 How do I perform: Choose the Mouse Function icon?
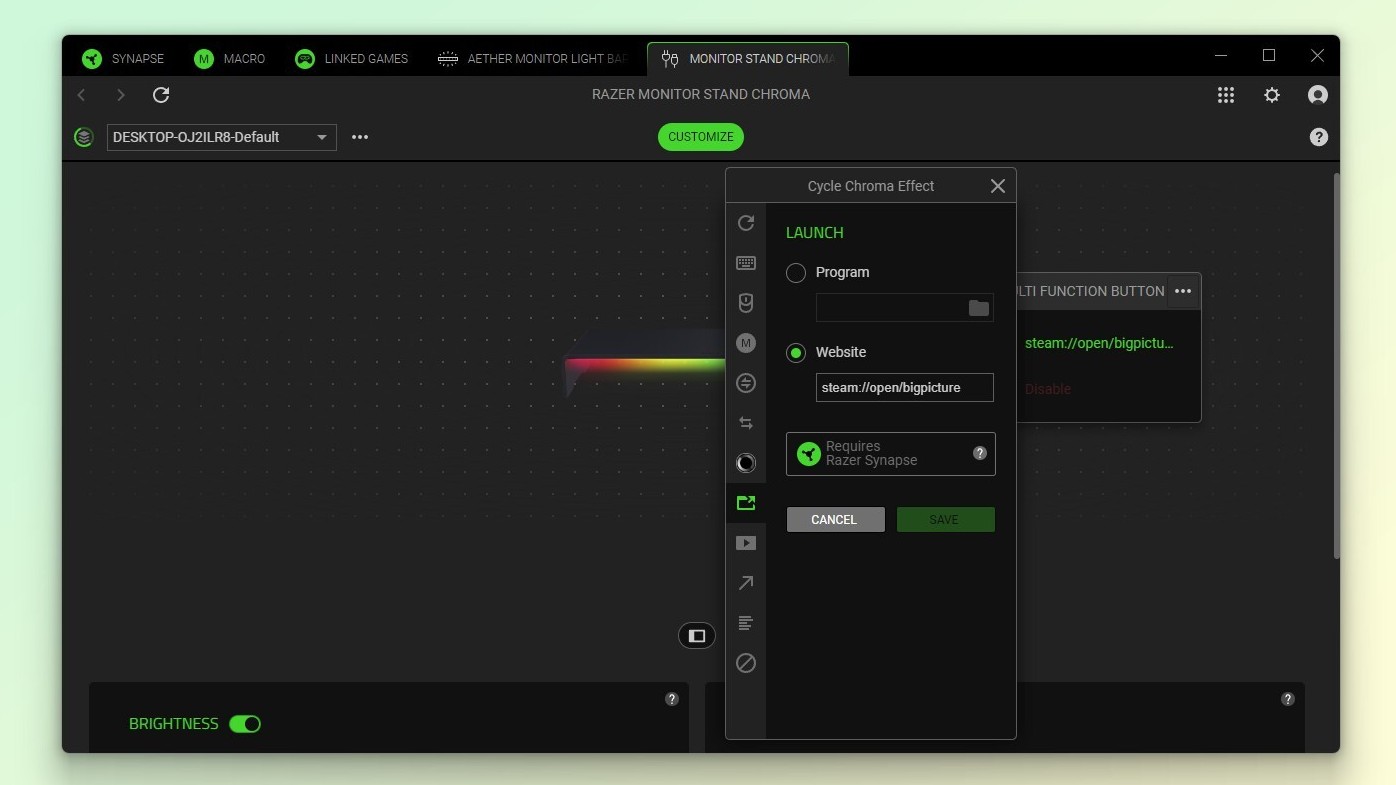coord(746,303)
